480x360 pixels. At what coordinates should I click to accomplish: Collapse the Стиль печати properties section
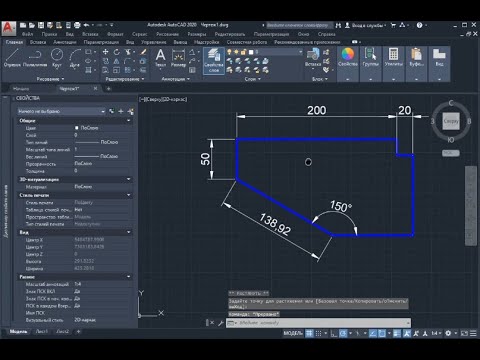click(128, 195)
